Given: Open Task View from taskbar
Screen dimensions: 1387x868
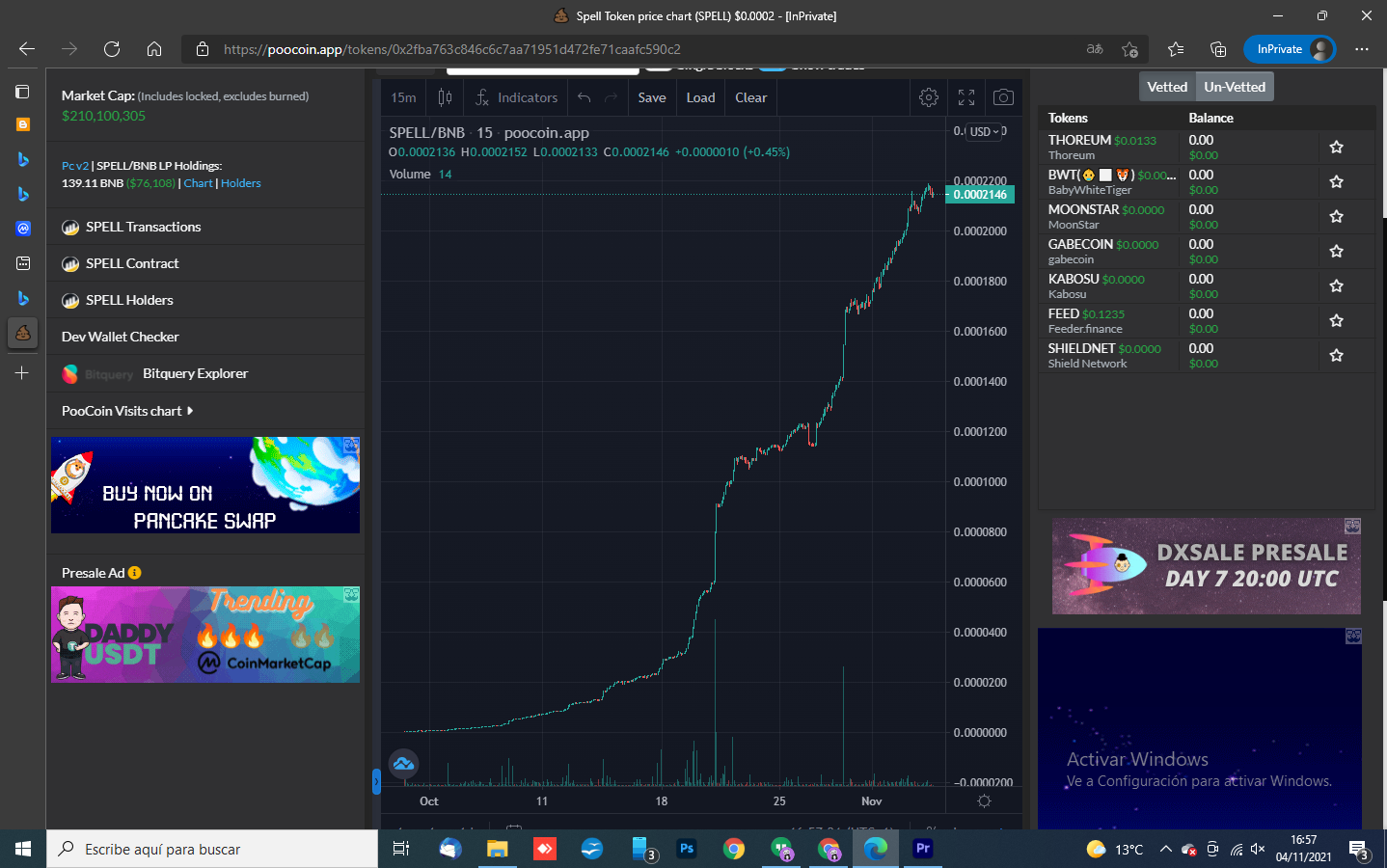Looking at the screenshot, I should click(x=401, y=849).
